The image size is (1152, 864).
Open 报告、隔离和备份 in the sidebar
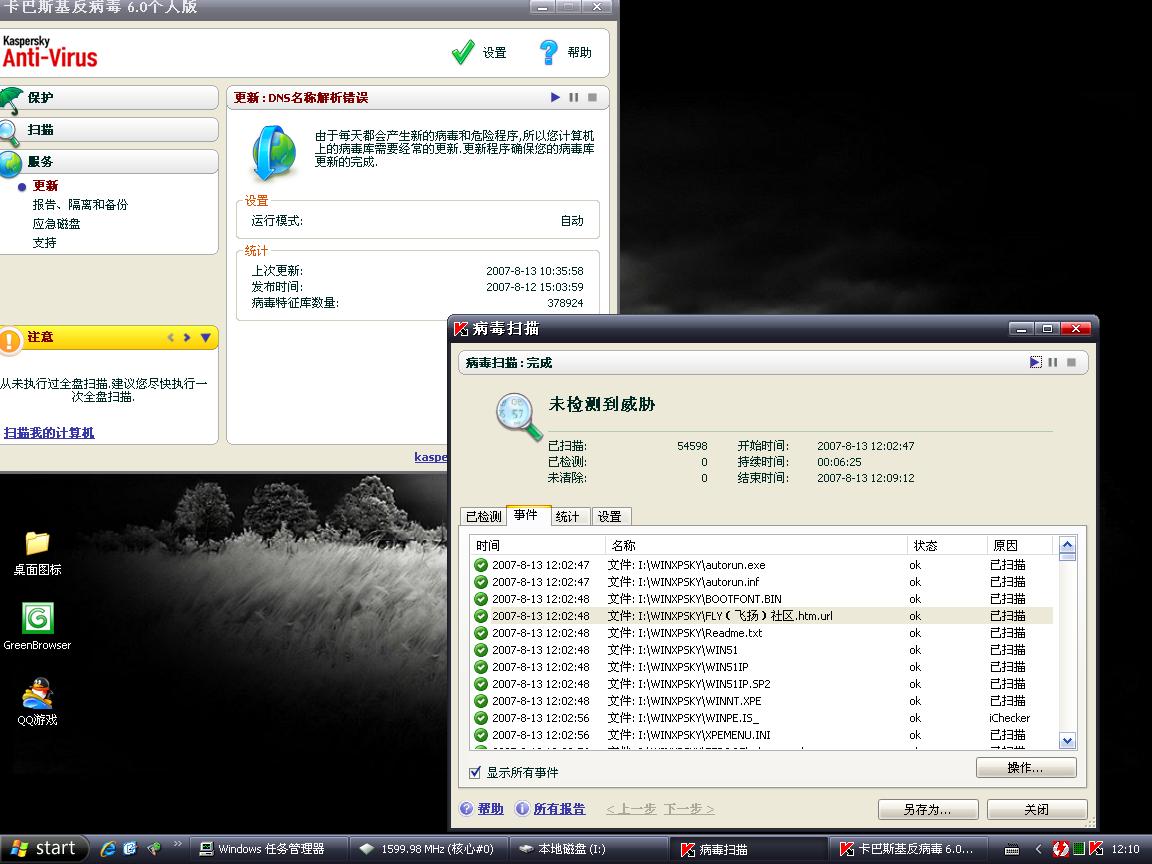[x=80, y=205]
